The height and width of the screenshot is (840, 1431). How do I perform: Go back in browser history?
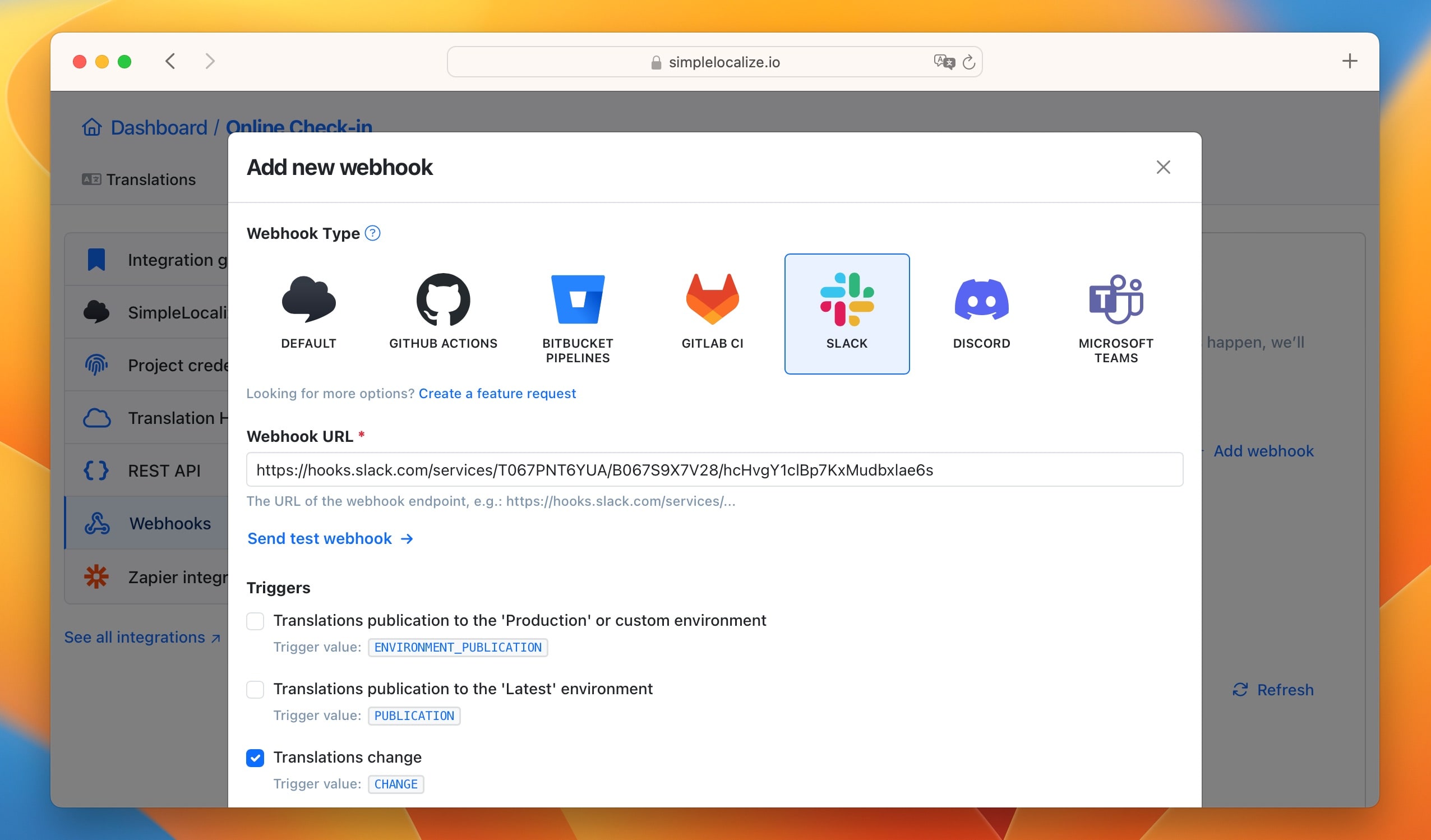point(170,61)
